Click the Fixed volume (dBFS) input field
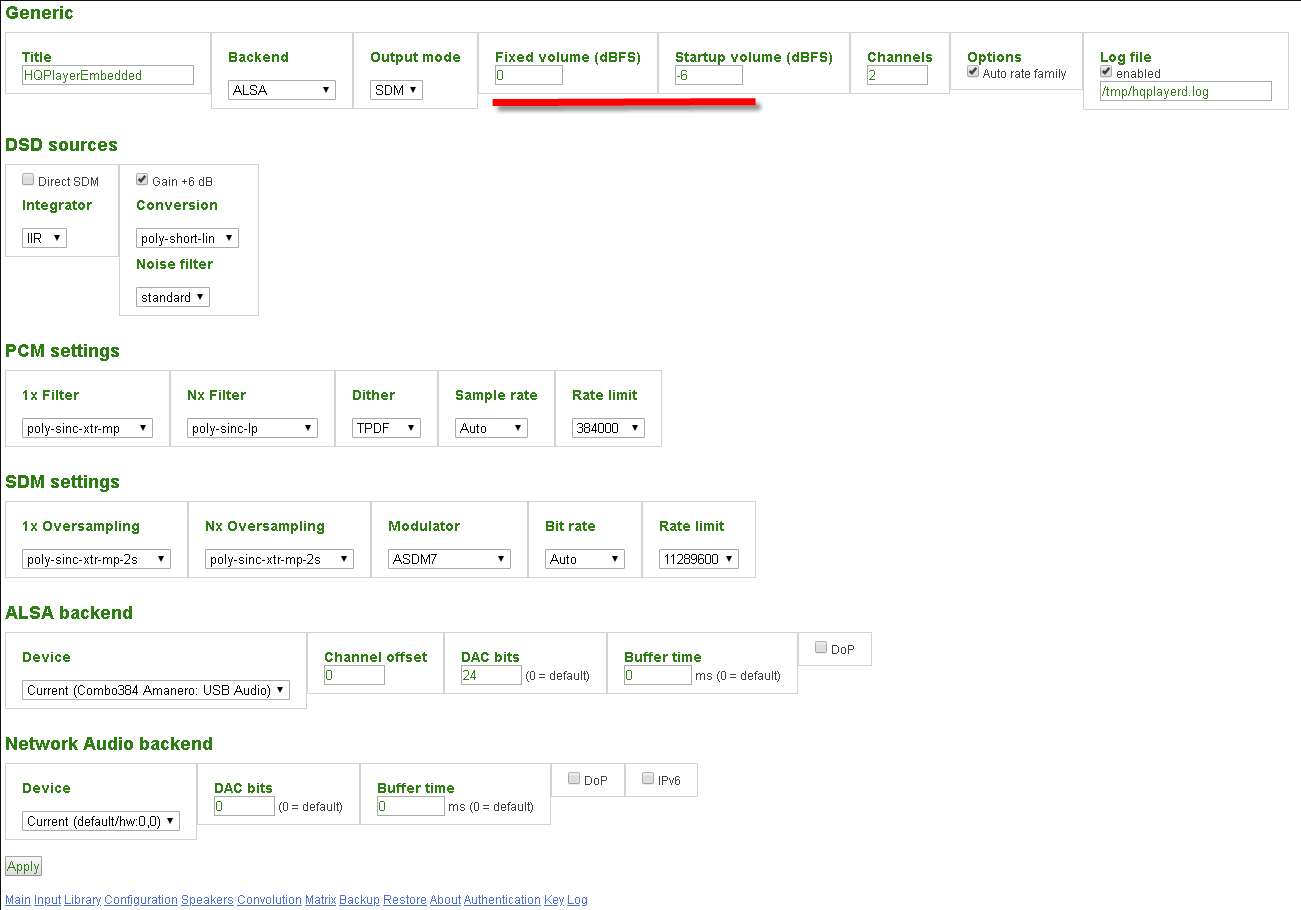1301x910 pixels. pos(529,75)
